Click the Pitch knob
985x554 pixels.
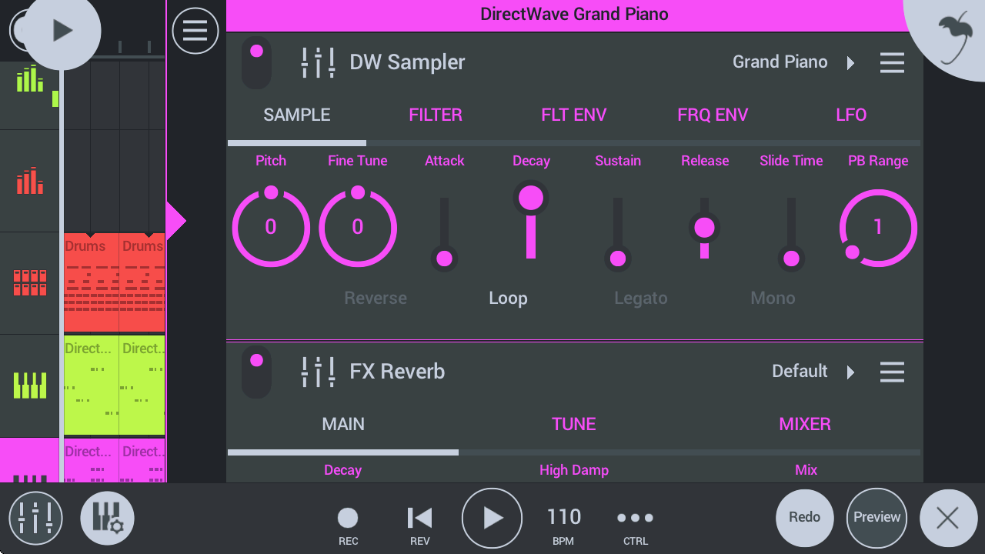tap(271, 227)
